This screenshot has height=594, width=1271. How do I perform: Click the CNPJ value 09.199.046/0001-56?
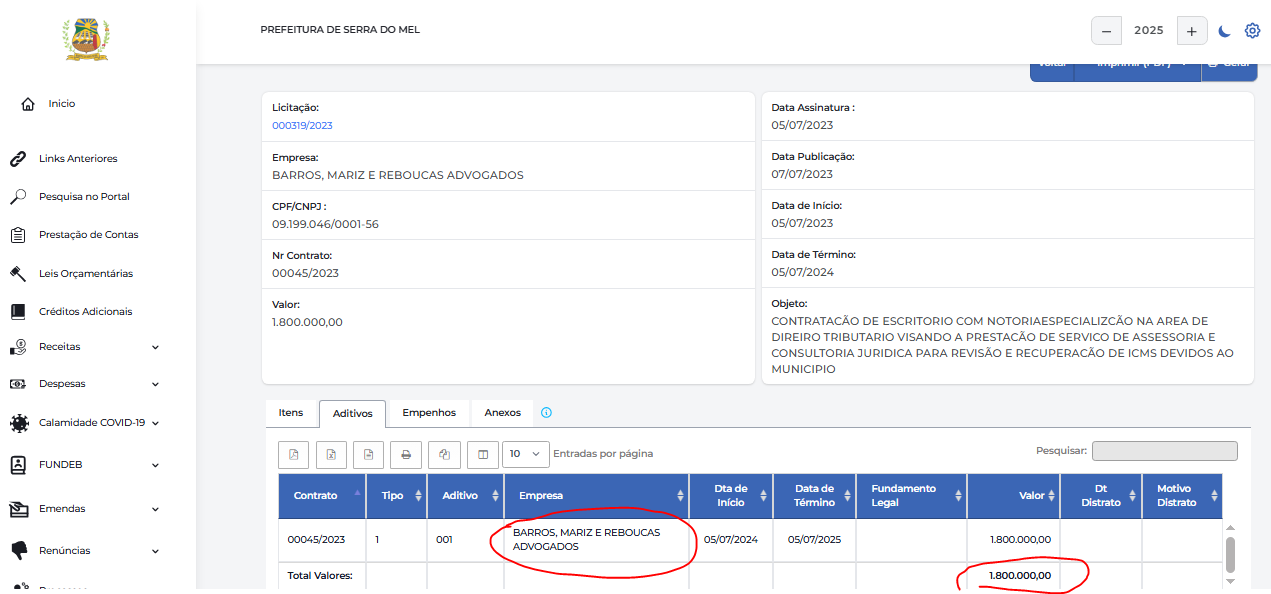(x=325, y=224)
